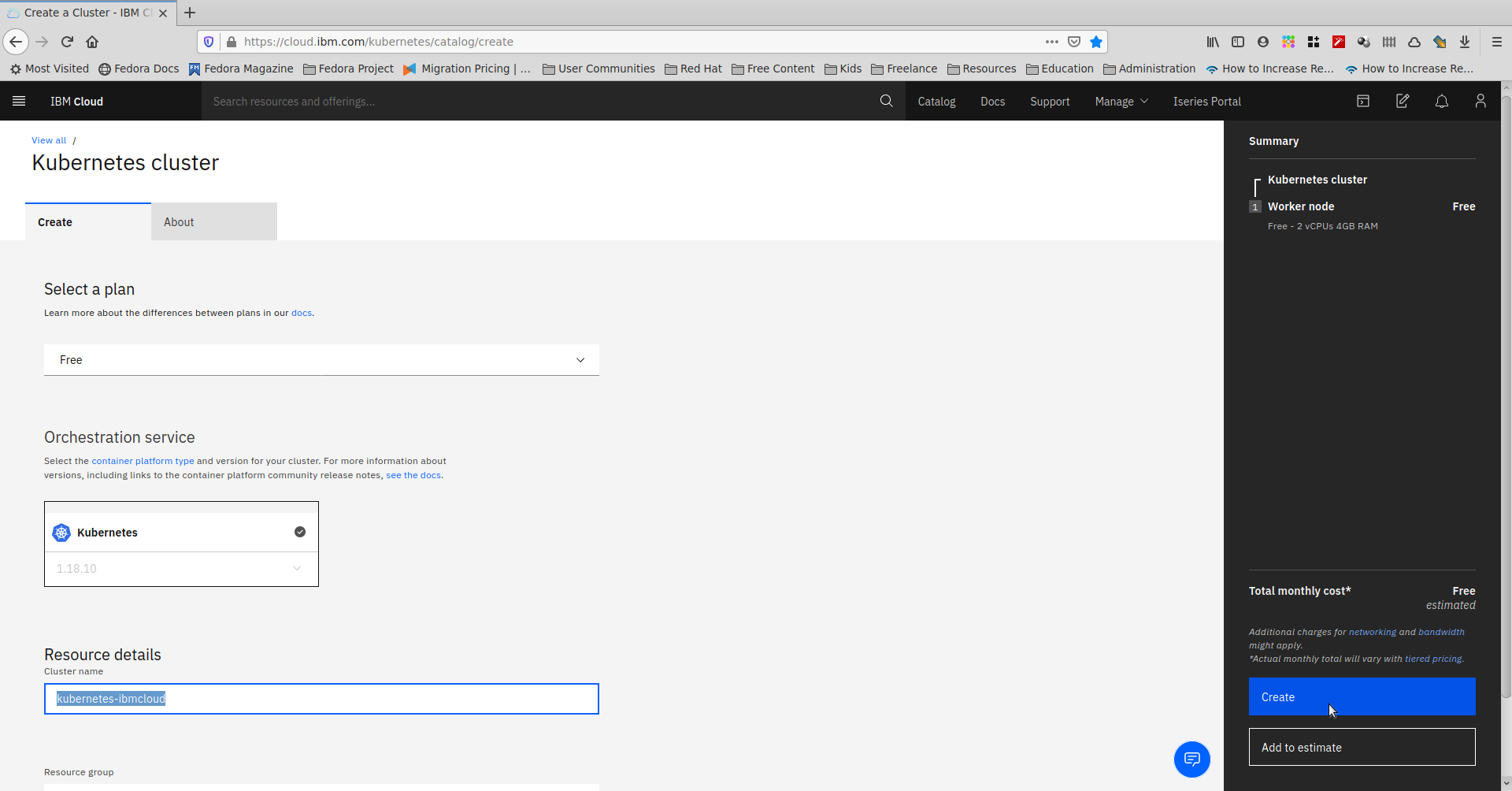Open Catalog in the top navigation

[936, 101]
